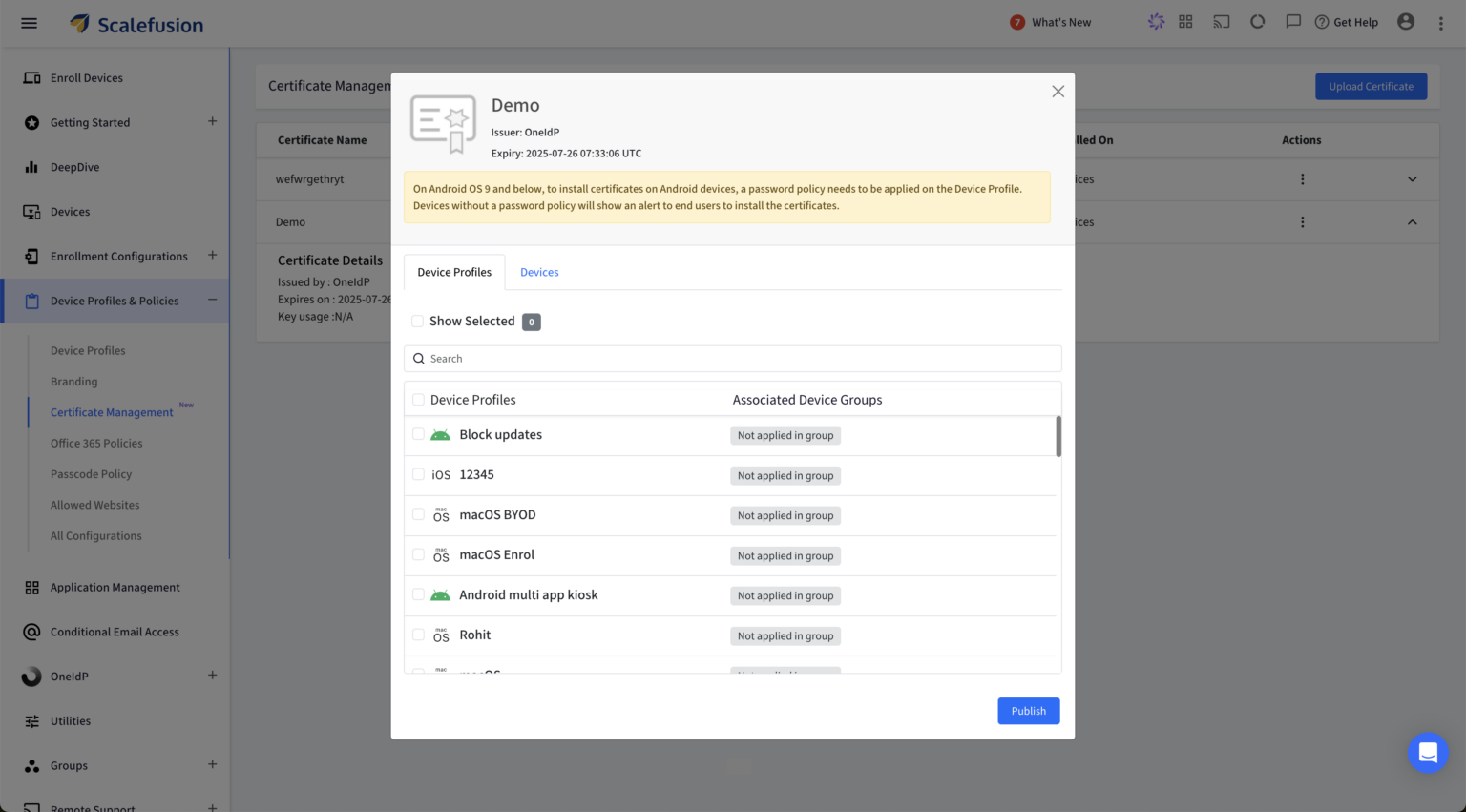Click the Application Management grid icon
The width and height of the screenshot is (1466, 812).
pyautogui.click(x=31, y=588)
